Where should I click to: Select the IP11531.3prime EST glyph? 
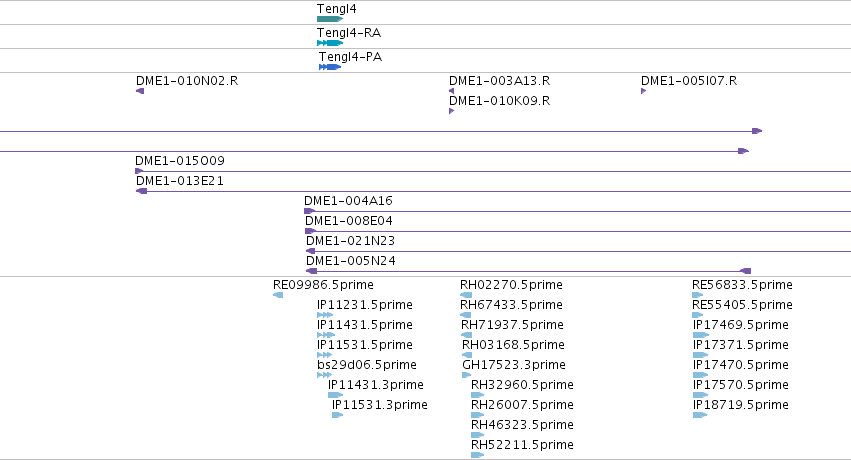pos(338,415)
